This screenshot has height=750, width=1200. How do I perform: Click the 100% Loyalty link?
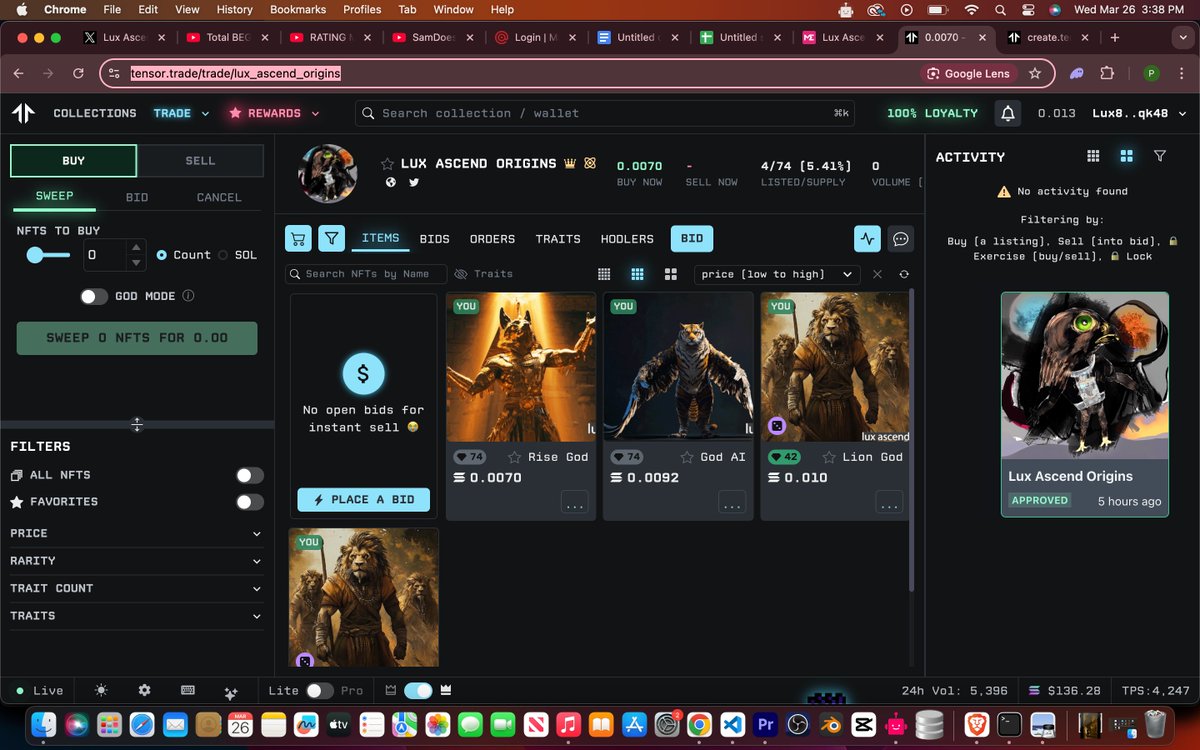(932, 113)
